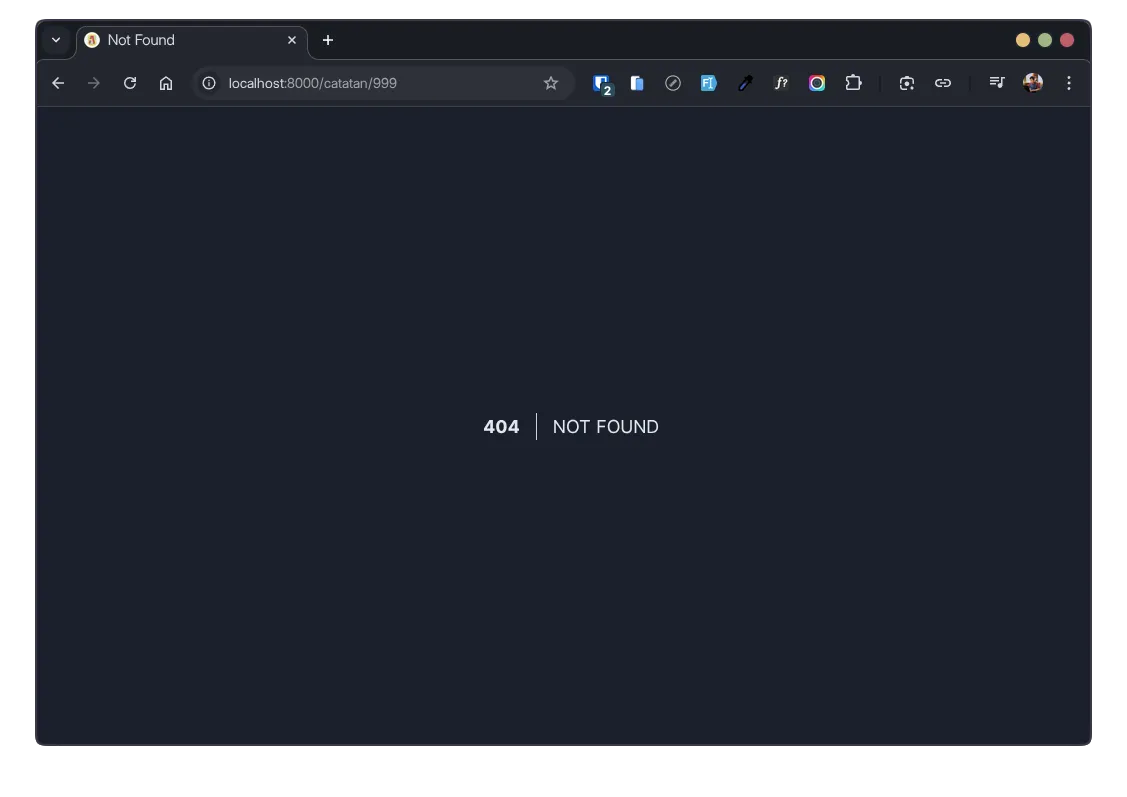
Task: Click inside the address bar
Action: (x=350, y=83)
